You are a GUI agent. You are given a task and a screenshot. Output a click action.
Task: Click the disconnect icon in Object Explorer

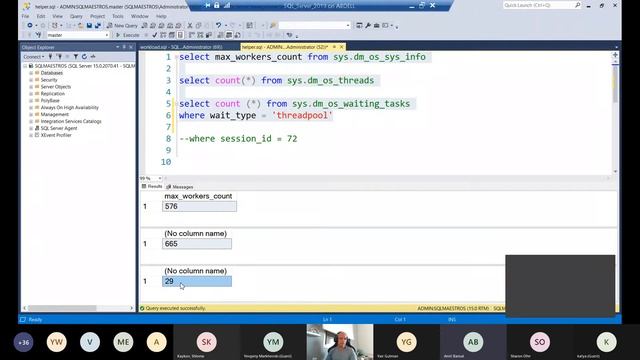[x=60, y=57]
